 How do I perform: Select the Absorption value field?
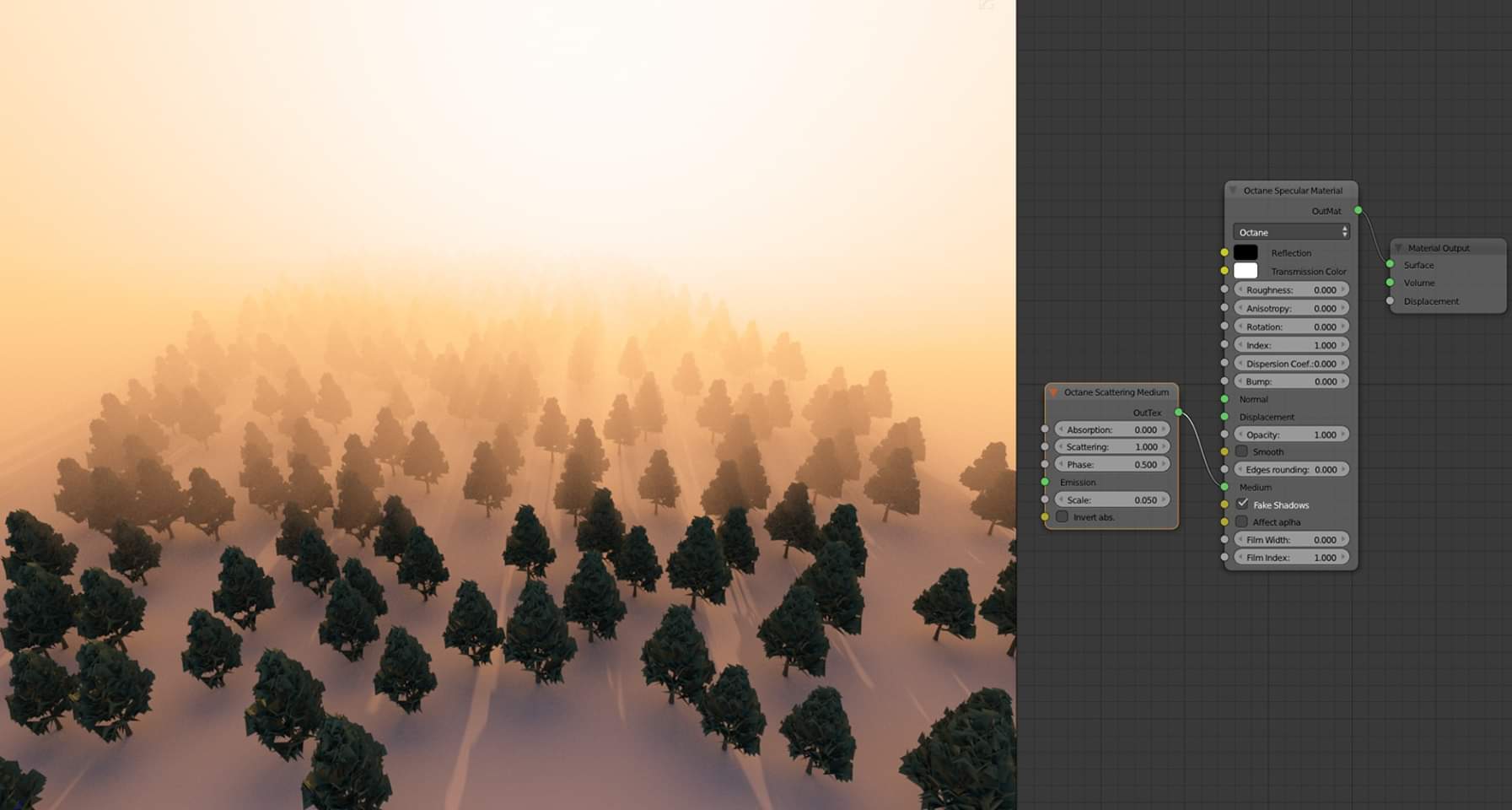click(1112, 429)
